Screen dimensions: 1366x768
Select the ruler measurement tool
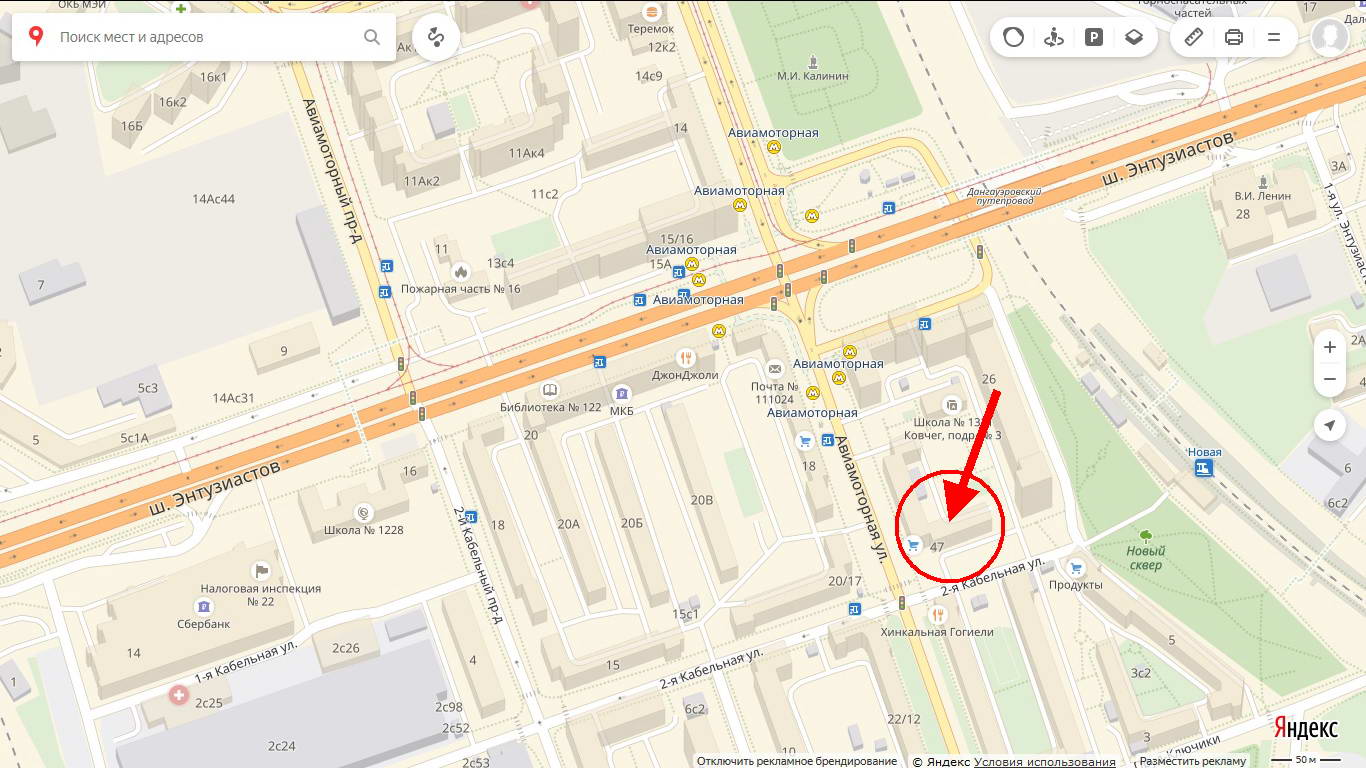point(1193,38)
